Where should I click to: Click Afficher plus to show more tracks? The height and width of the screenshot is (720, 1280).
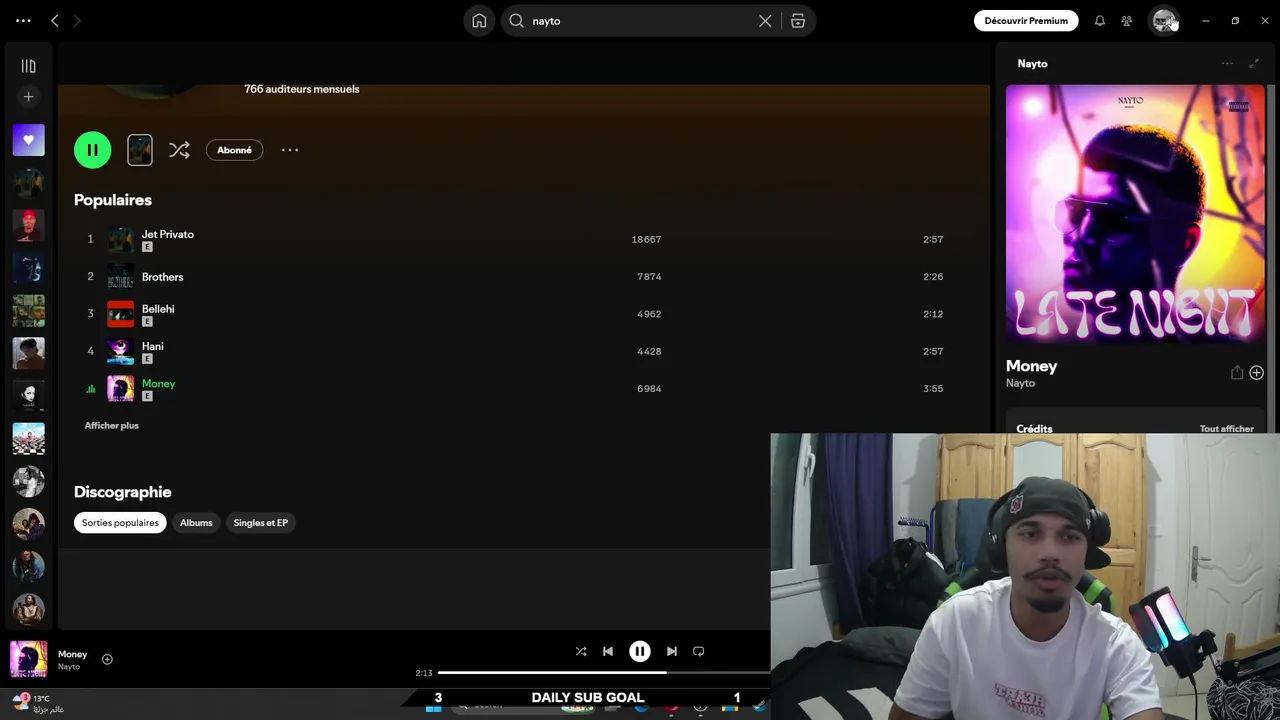(x=111, y=425)
